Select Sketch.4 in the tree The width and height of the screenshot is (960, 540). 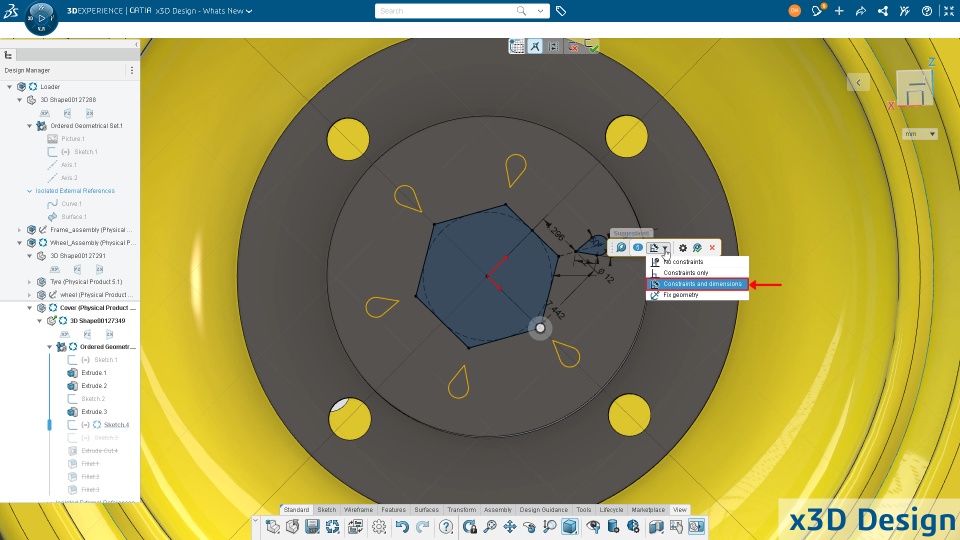coord(116,425)
